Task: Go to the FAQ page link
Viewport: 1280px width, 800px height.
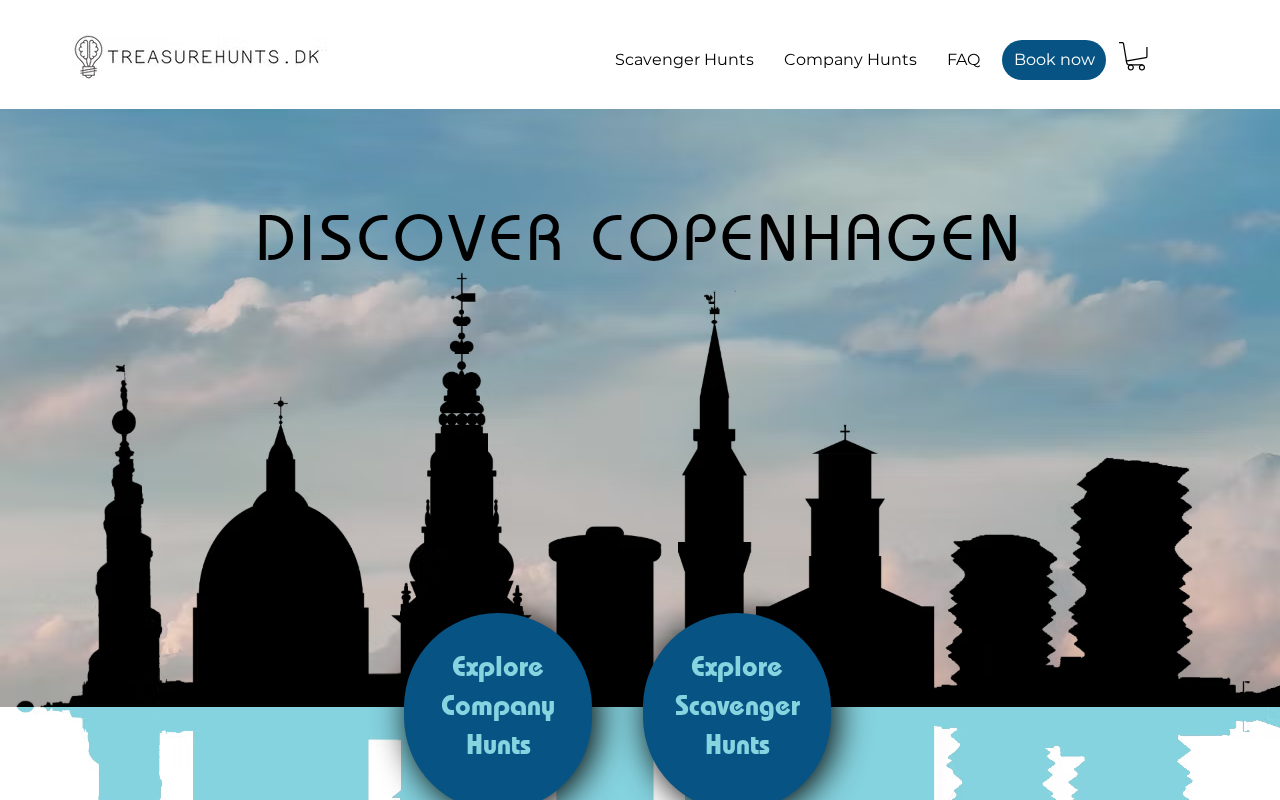Action: point(963,60)
